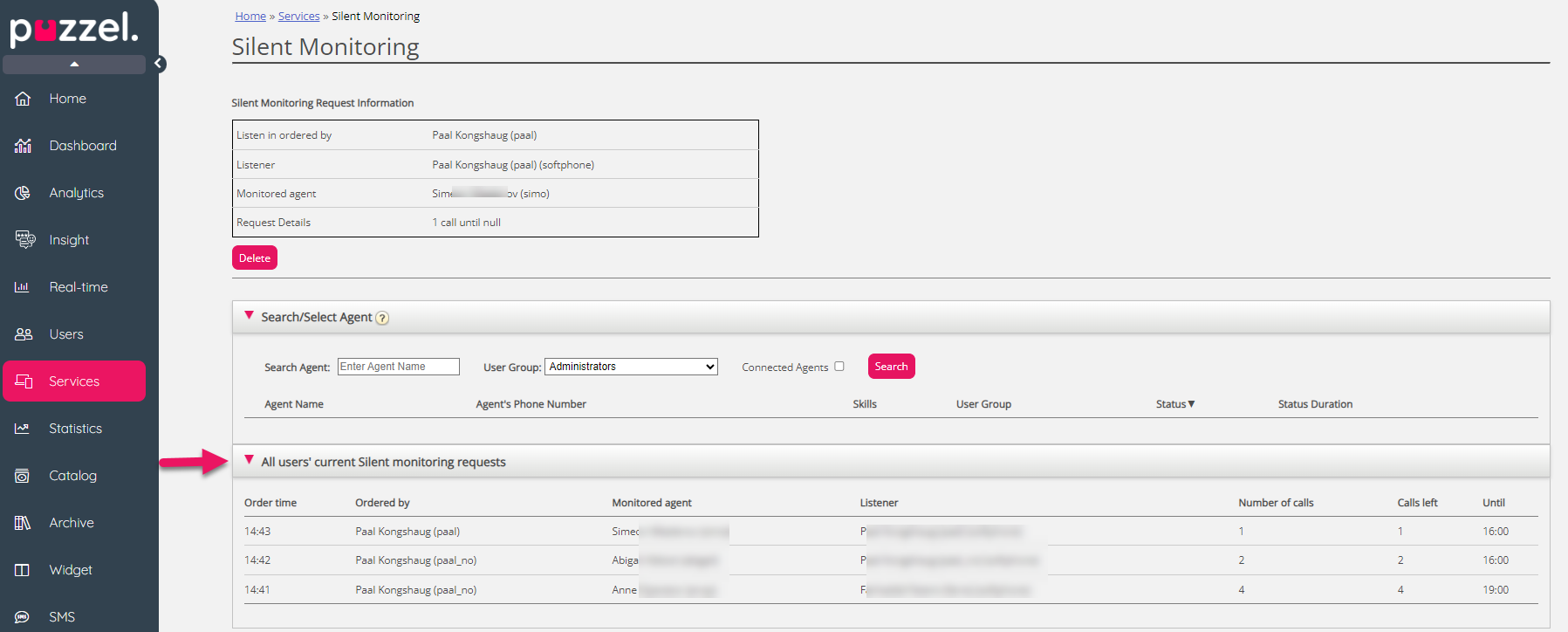This screenshot has height=632, width=1568.
Task: Open Dashboard via its chart icon
Action: (23, 146)
